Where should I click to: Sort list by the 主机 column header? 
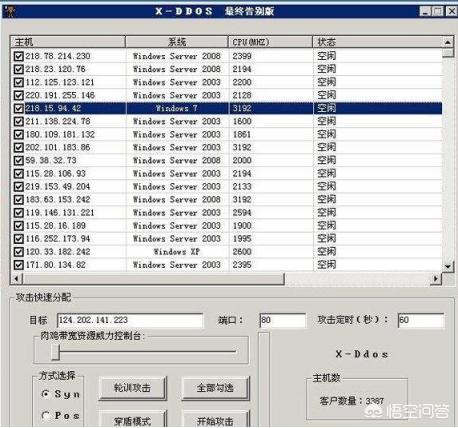coord(68,42)
